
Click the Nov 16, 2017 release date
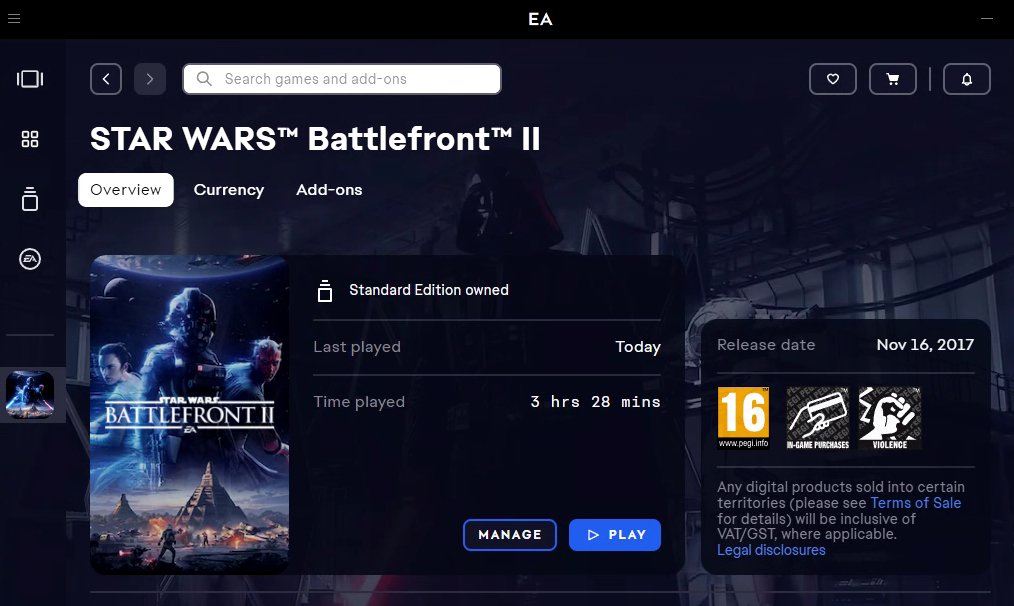[x=925, y=345]
